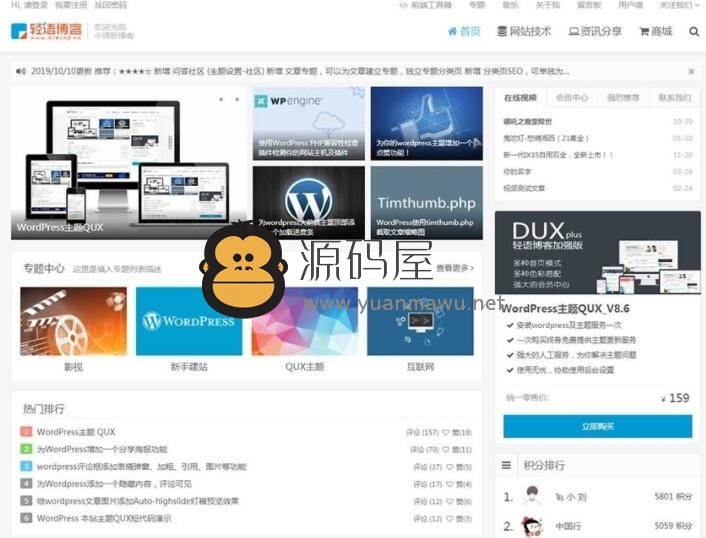
Task: Click the DUX plus promo banner
Action: click(597, 253)
